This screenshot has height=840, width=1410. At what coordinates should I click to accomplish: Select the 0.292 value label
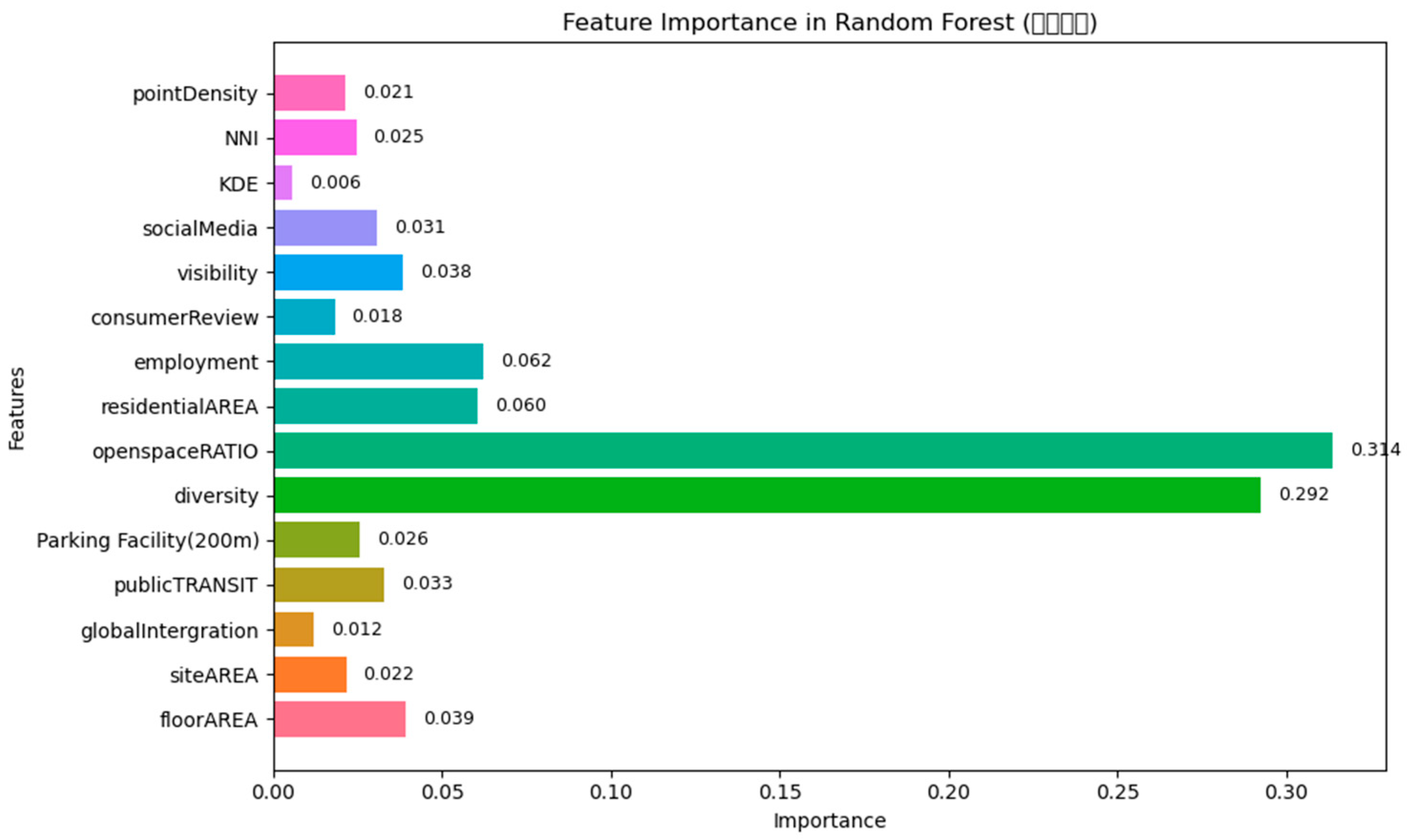coord(1304,494)
